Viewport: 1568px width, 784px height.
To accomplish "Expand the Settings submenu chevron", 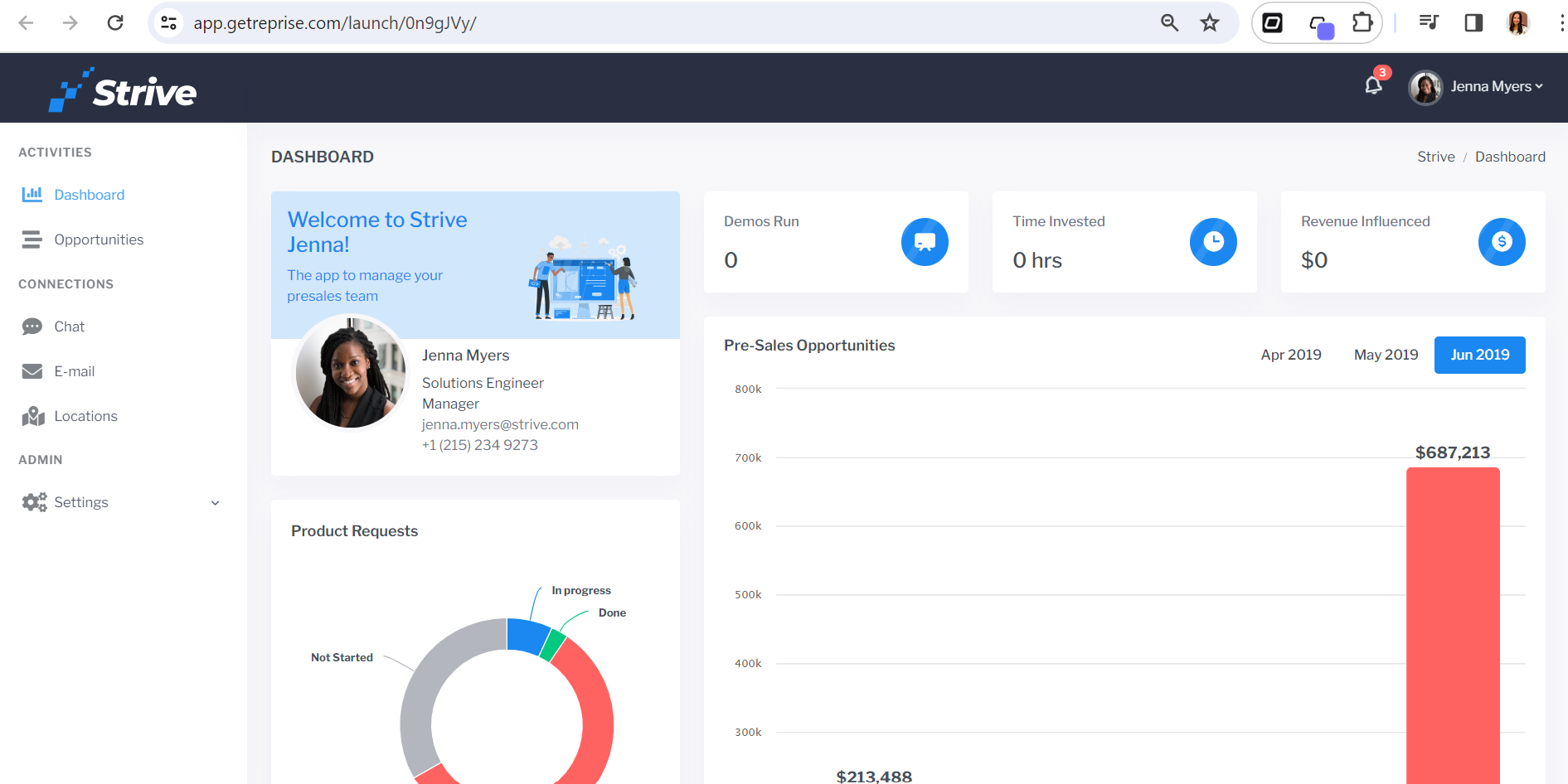I will 215,503.
